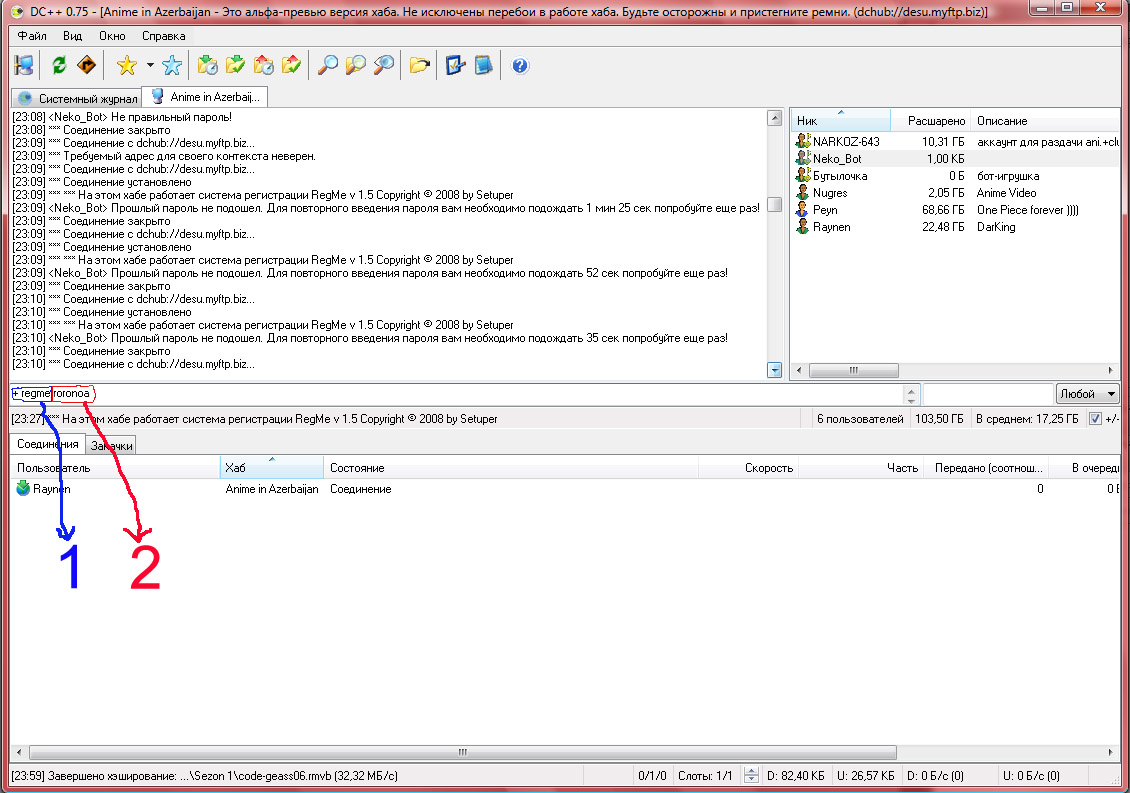Click the user icon beside Raynen in user list
The image size is (1130, 793).
pyautogui.click(x=803, y=226)
